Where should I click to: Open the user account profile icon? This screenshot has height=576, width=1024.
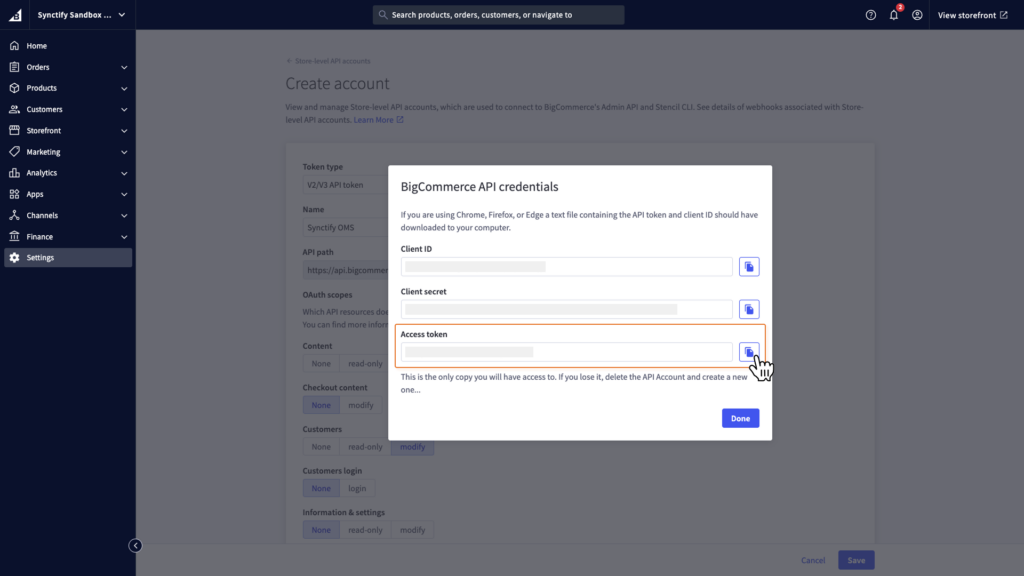[917, 15]
